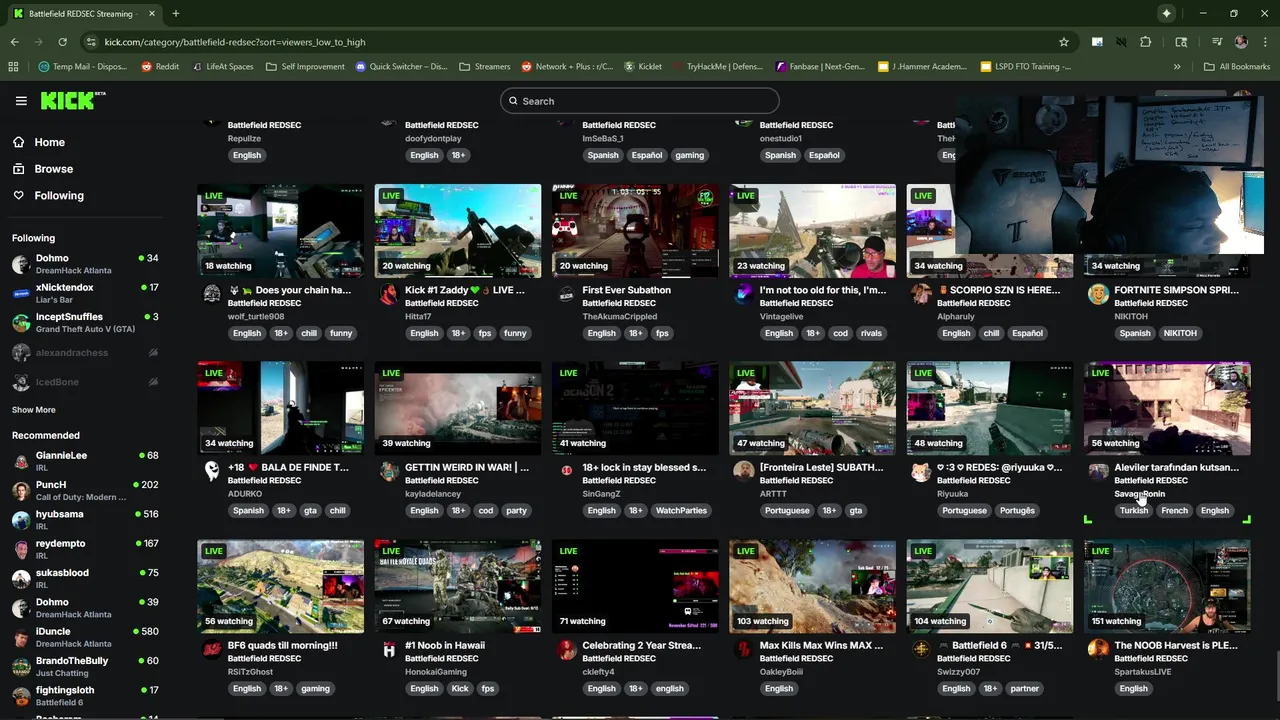Click Riyuuka channel avatar
Viewport: 1280px width, 720px height.
pos(920,471)
